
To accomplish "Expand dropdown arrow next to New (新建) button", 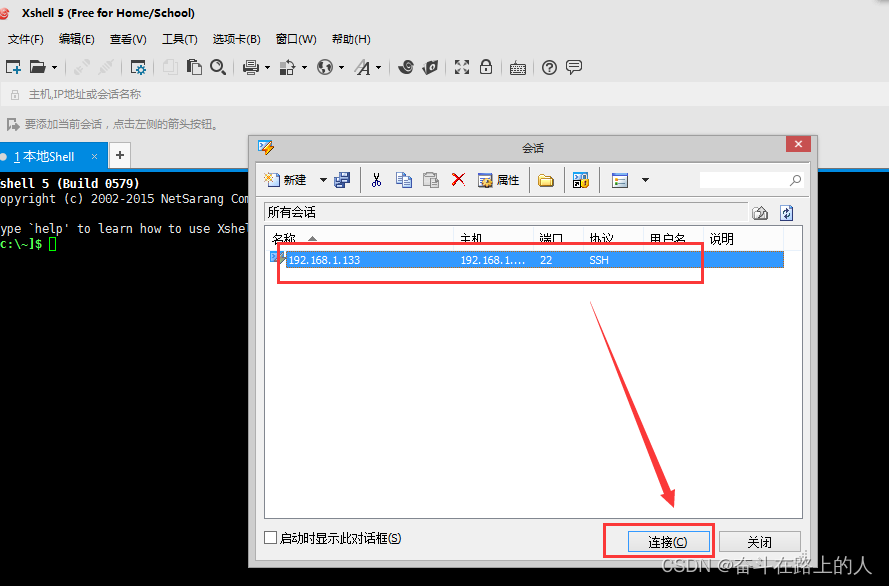I will click(323, 180).
